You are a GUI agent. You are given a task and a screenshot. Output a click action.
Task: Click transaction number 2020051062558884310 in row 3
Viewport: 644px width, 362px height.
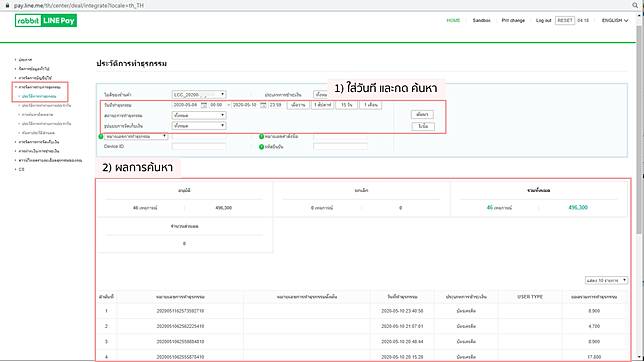coord(180,341)
